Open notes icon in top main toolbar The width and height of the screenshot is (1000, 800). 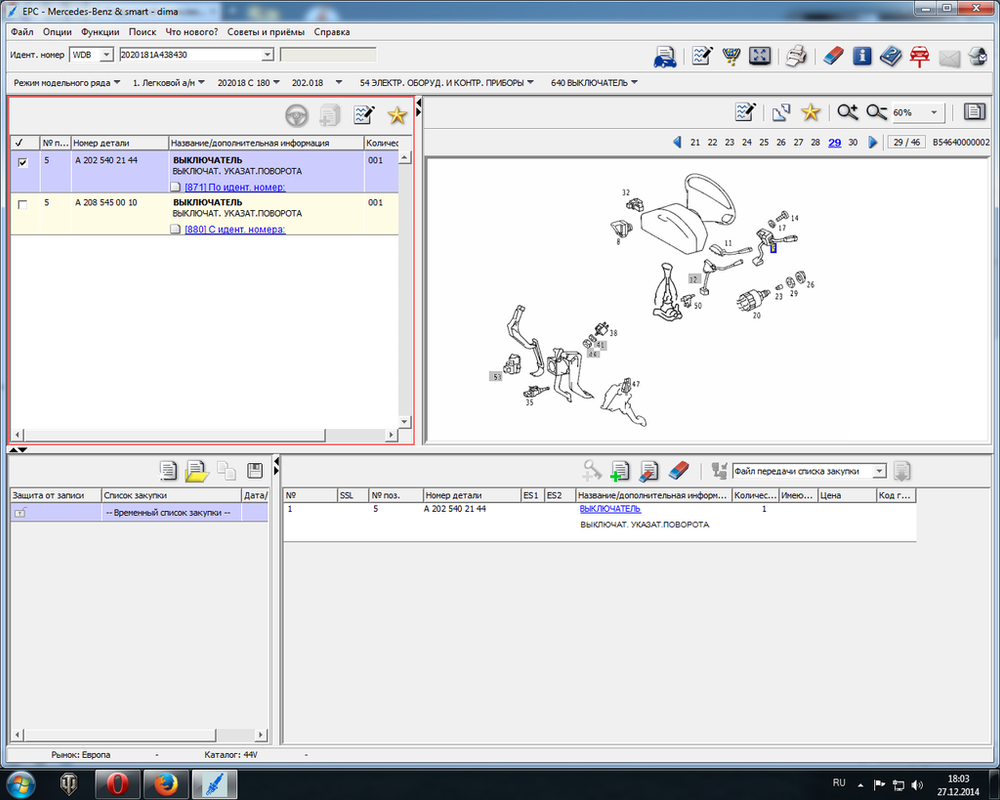click(x=702, y=56)
